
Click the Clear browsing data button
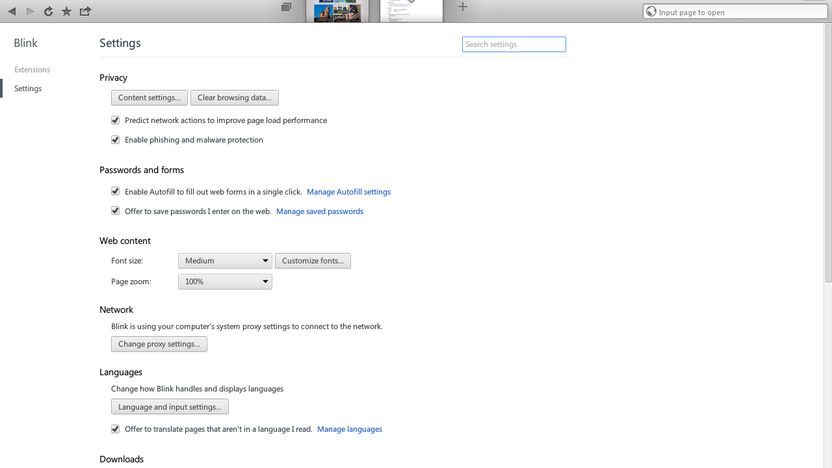tap(235, 98)
